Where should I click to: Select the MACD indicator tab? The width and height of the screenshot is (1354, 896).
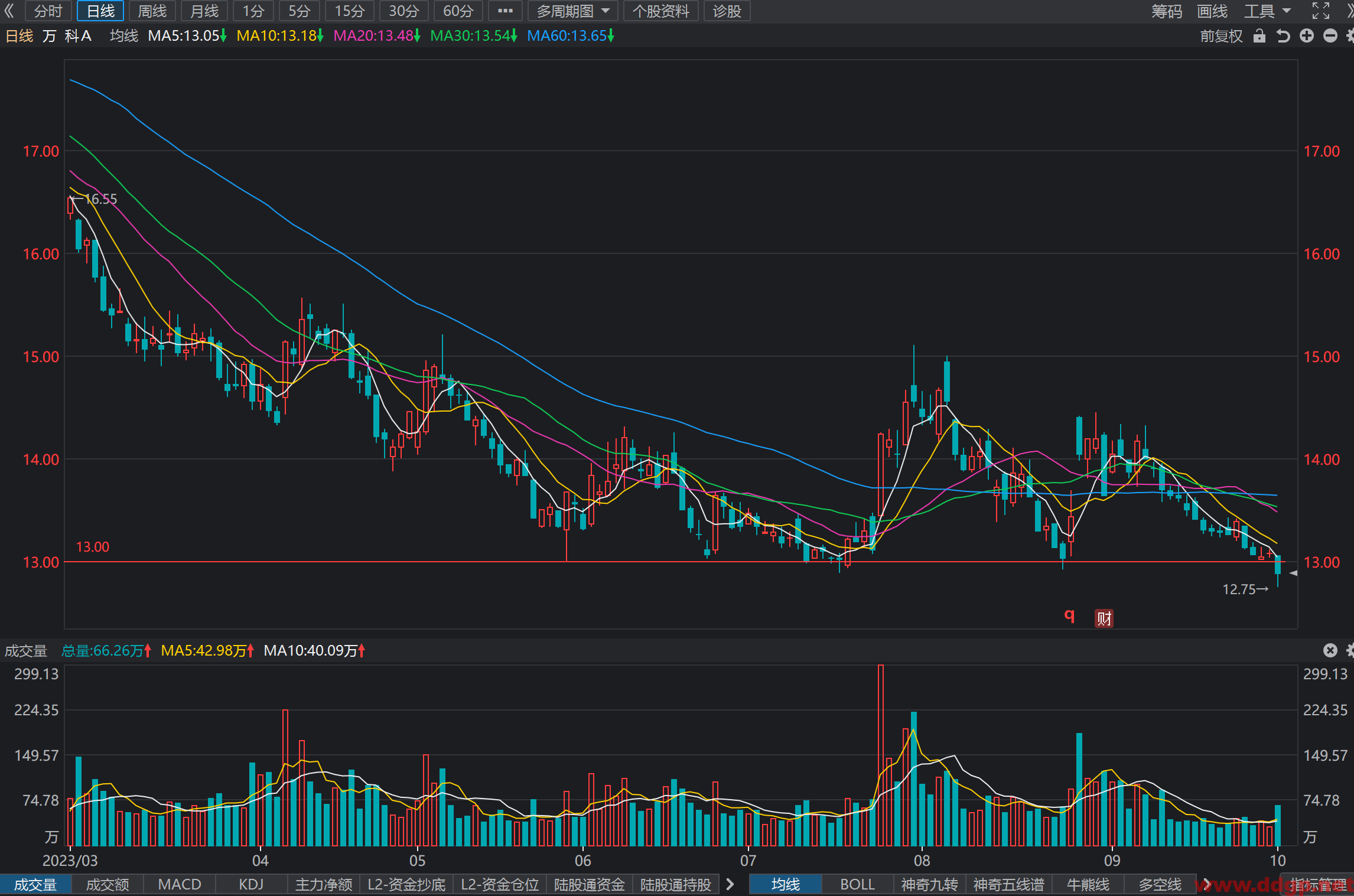(x=180, y=884)
